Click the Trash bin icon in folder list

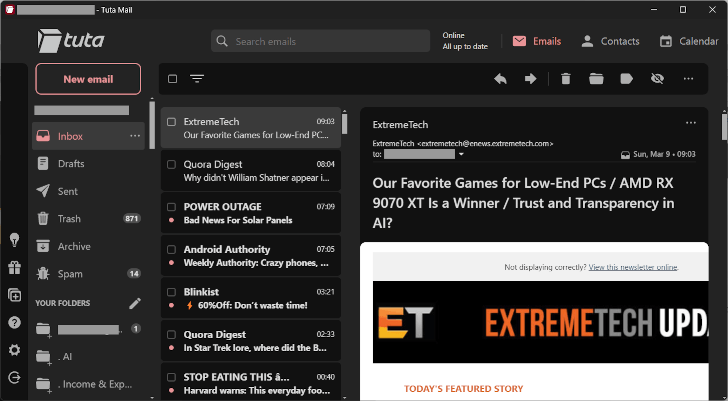click(x=43, y=219)
